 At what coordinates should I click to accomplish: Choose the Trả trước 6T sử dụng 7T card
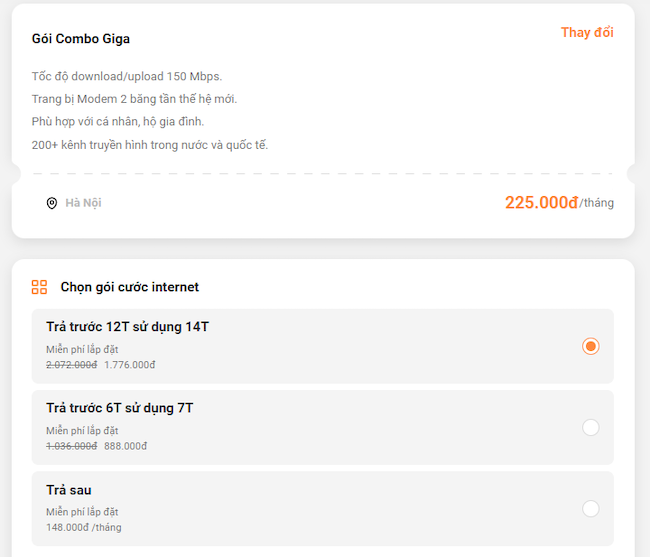click(x=323, y=427)
